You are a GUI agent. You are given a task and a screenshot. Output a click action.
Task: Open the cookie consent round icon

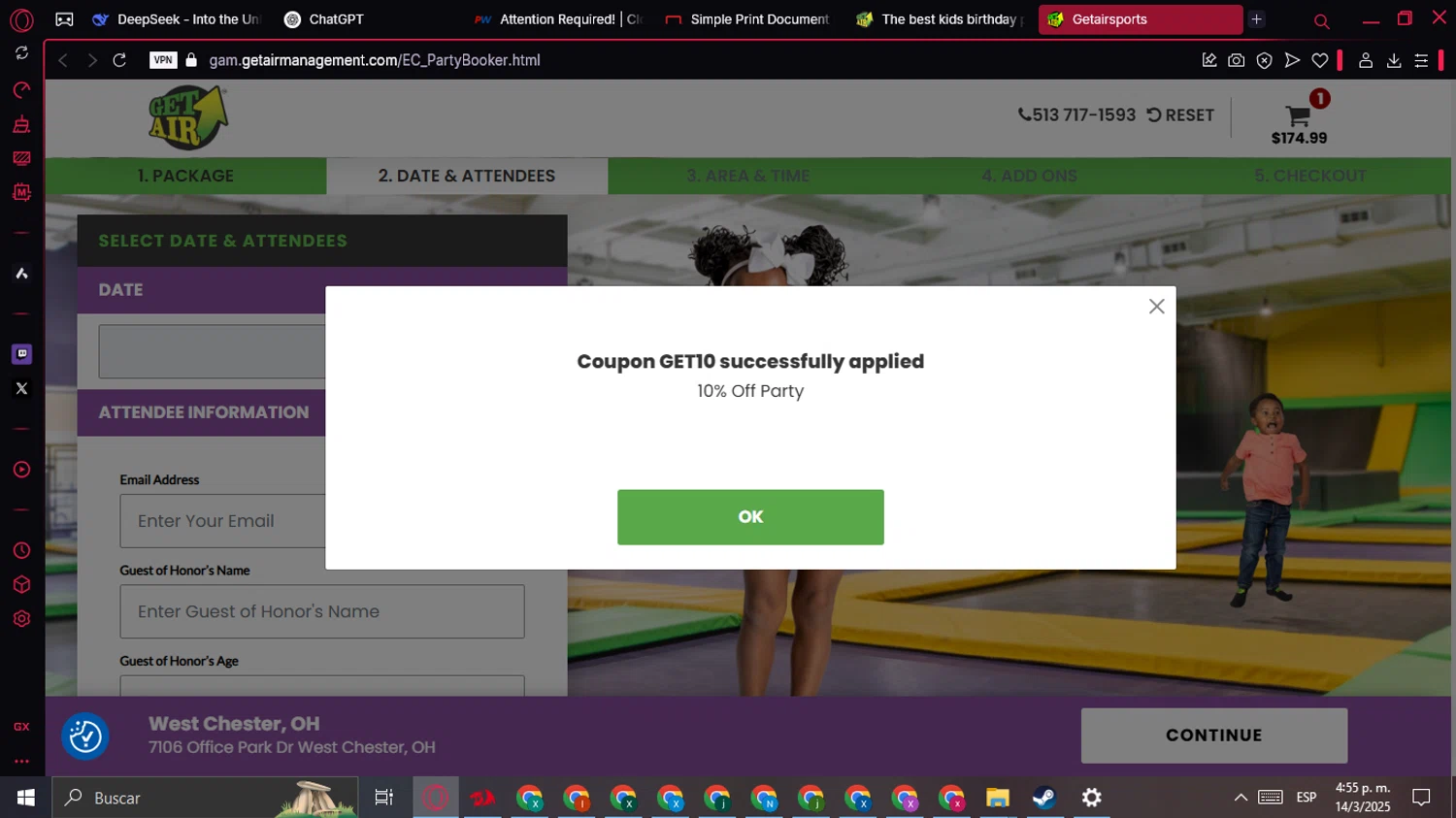[85, 736]
